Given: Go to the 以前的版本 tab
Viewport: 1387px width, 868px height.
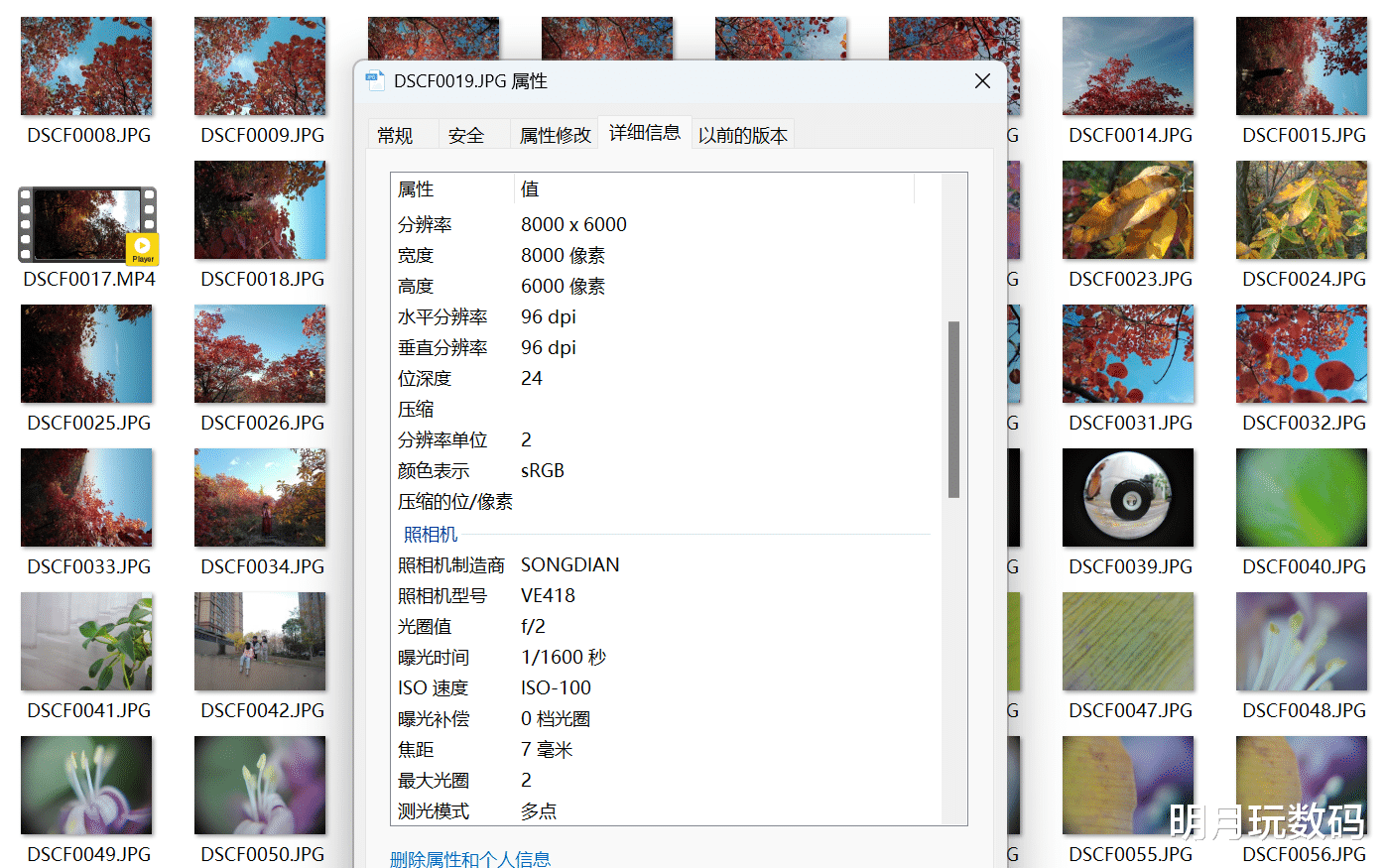Looking at the screenshot, I should [x=743, y=135].
